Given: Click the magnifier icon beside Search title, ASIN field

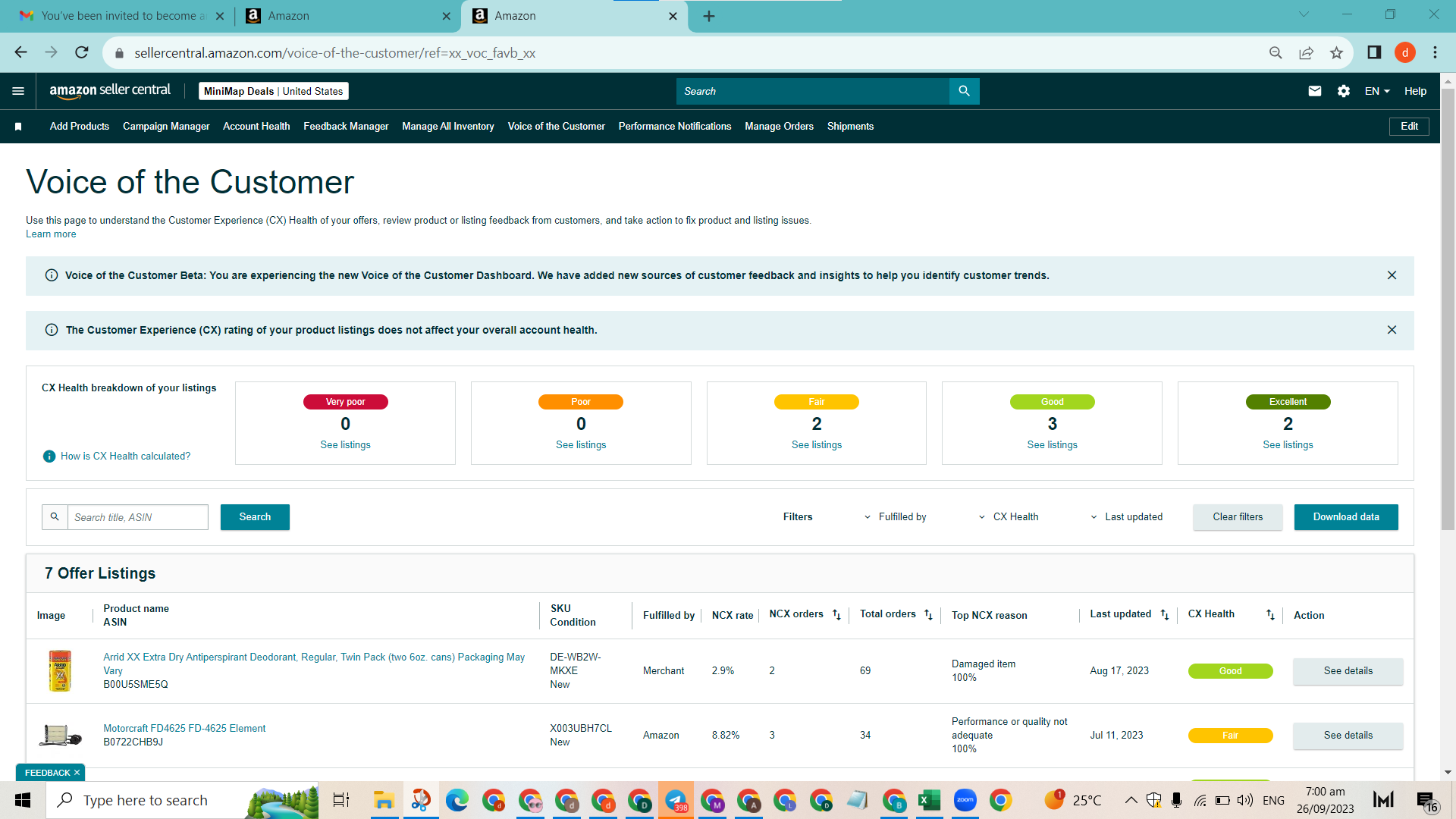Looking at the screenshot, I should coord(55,517).
